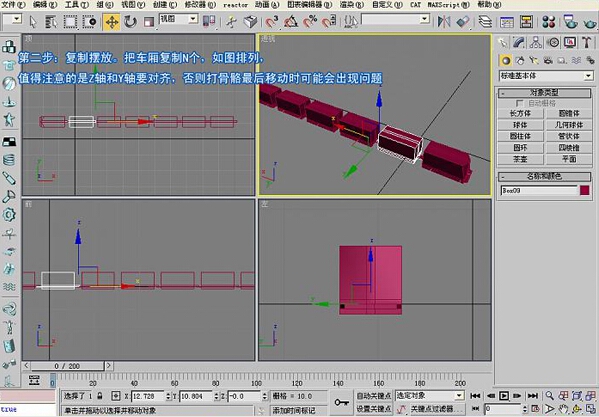This screenshot has width=599, height=417.
Task: Click the Set Keys large key button
Action: (x=342, y=403)
